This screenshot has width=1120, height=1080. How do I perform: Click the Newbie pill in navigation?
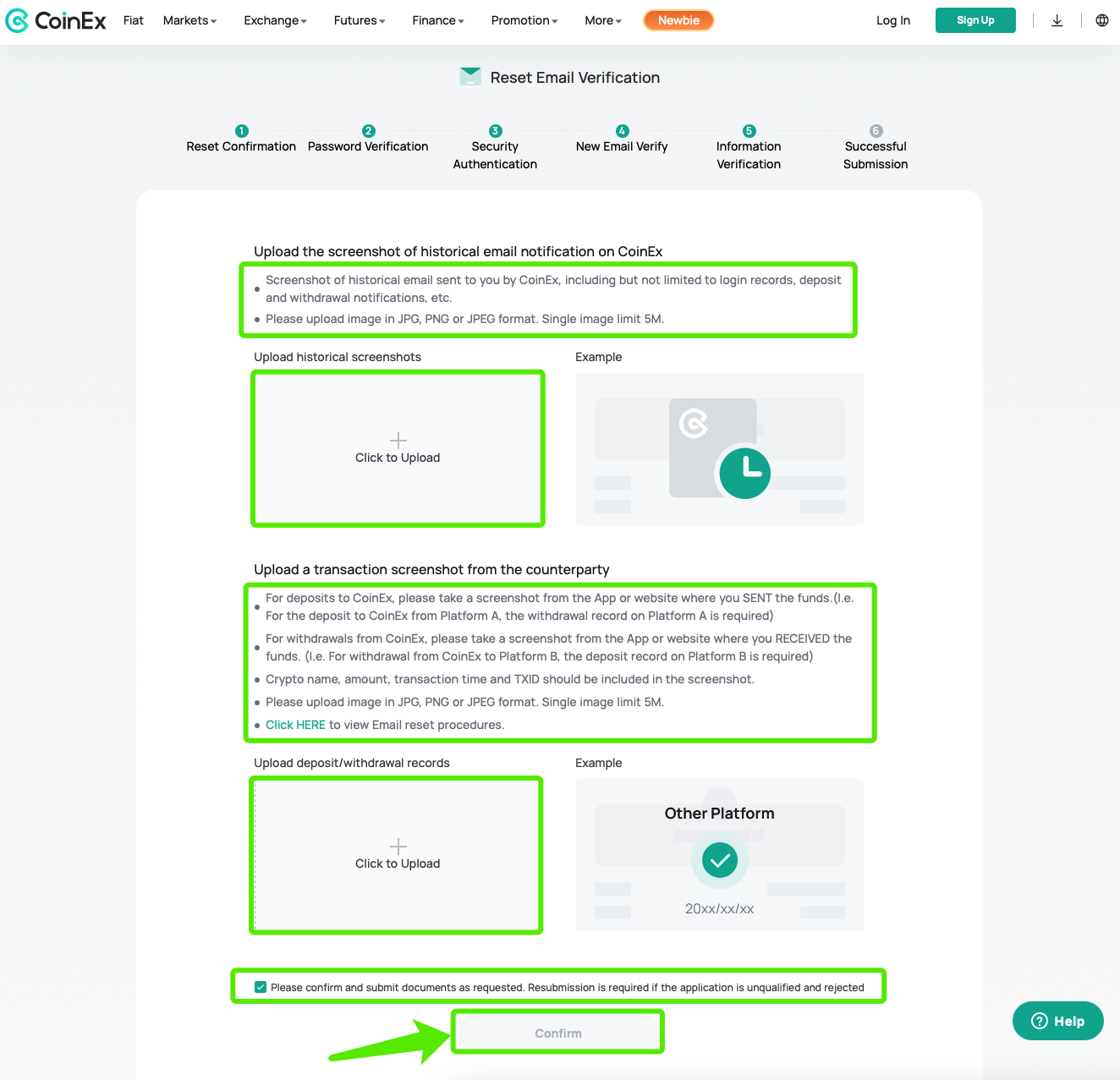pos(678,20)
